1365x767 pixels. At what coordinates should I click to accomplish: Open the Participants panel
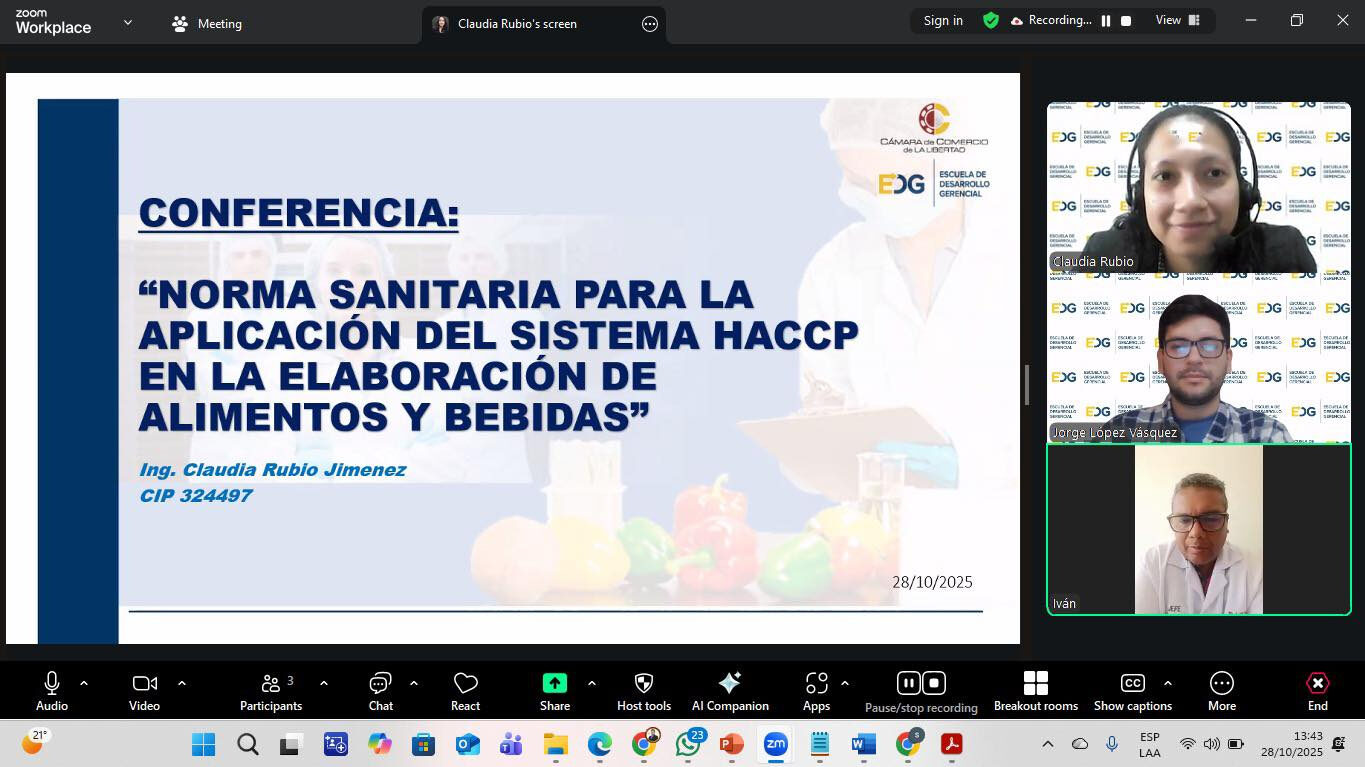pos(271,691)
